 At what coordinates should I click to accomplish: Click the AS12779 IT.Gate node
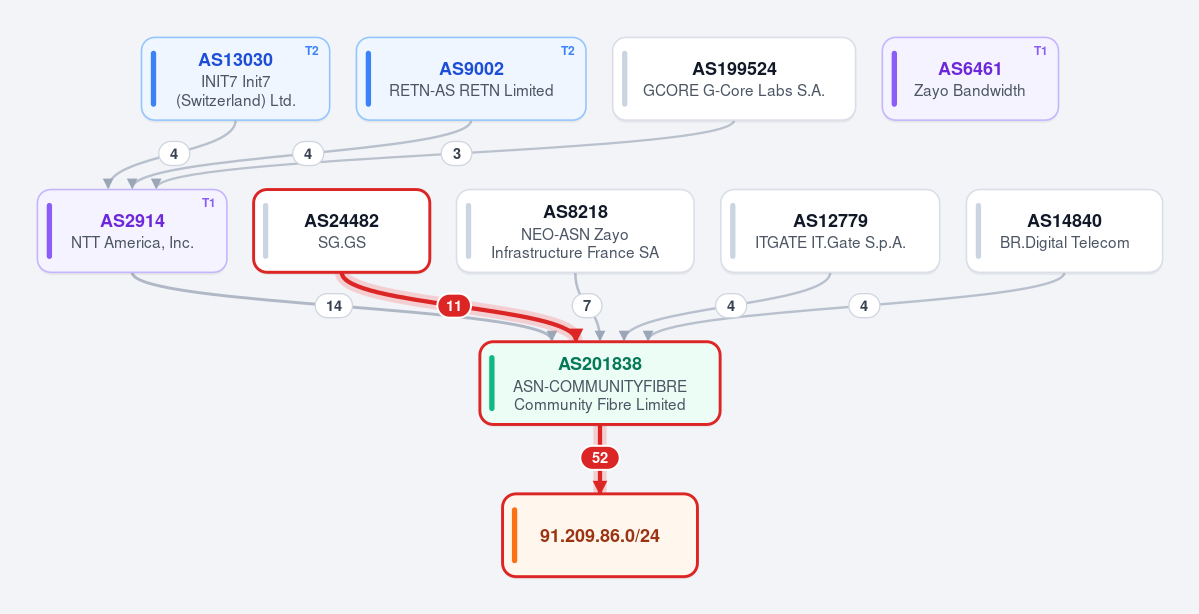pos(830,231)
